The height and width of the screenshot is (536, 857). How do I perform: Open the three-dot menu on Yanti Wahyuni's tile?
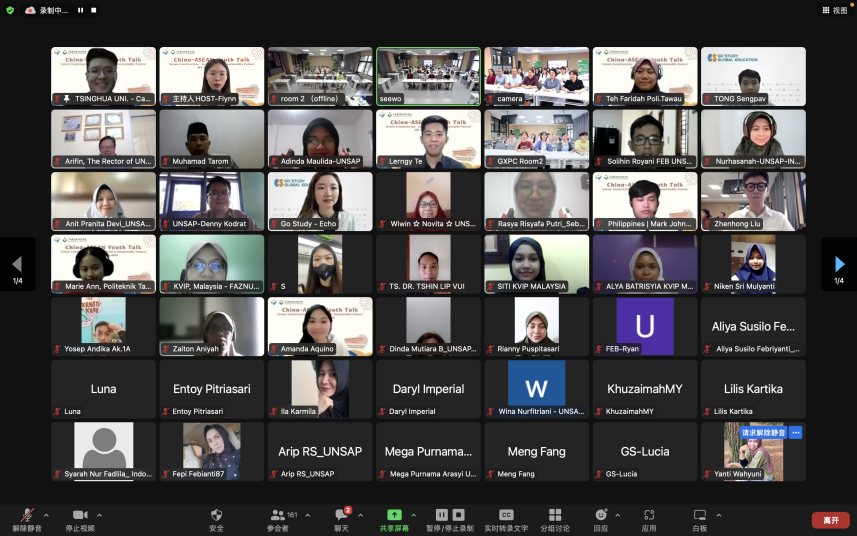[796, 433]
